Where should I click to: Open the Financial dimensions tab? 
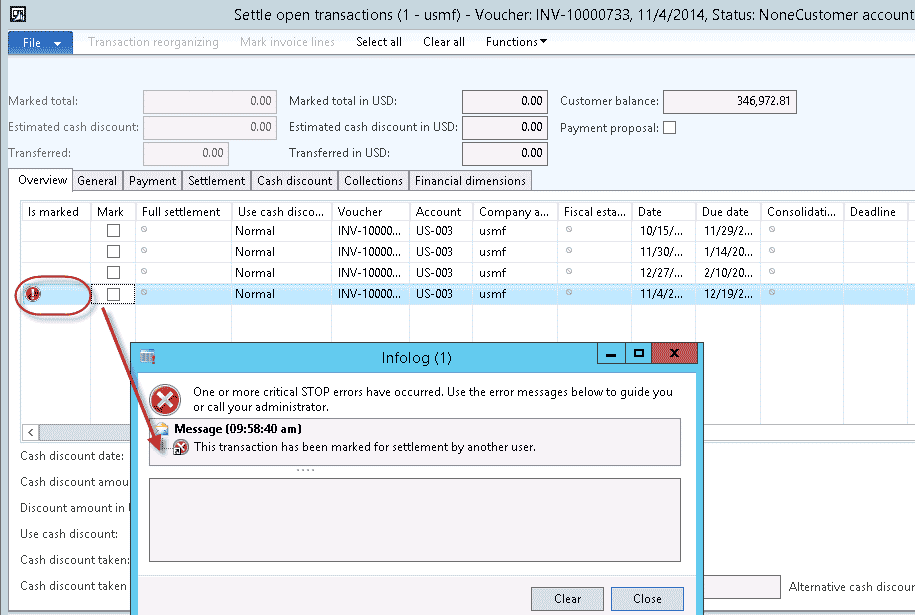point(470,181)
